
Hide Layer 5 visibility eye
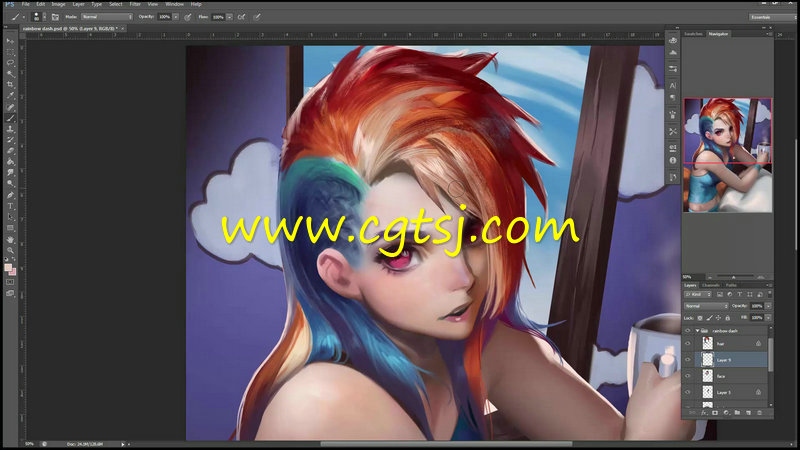[x=688, y=392]
